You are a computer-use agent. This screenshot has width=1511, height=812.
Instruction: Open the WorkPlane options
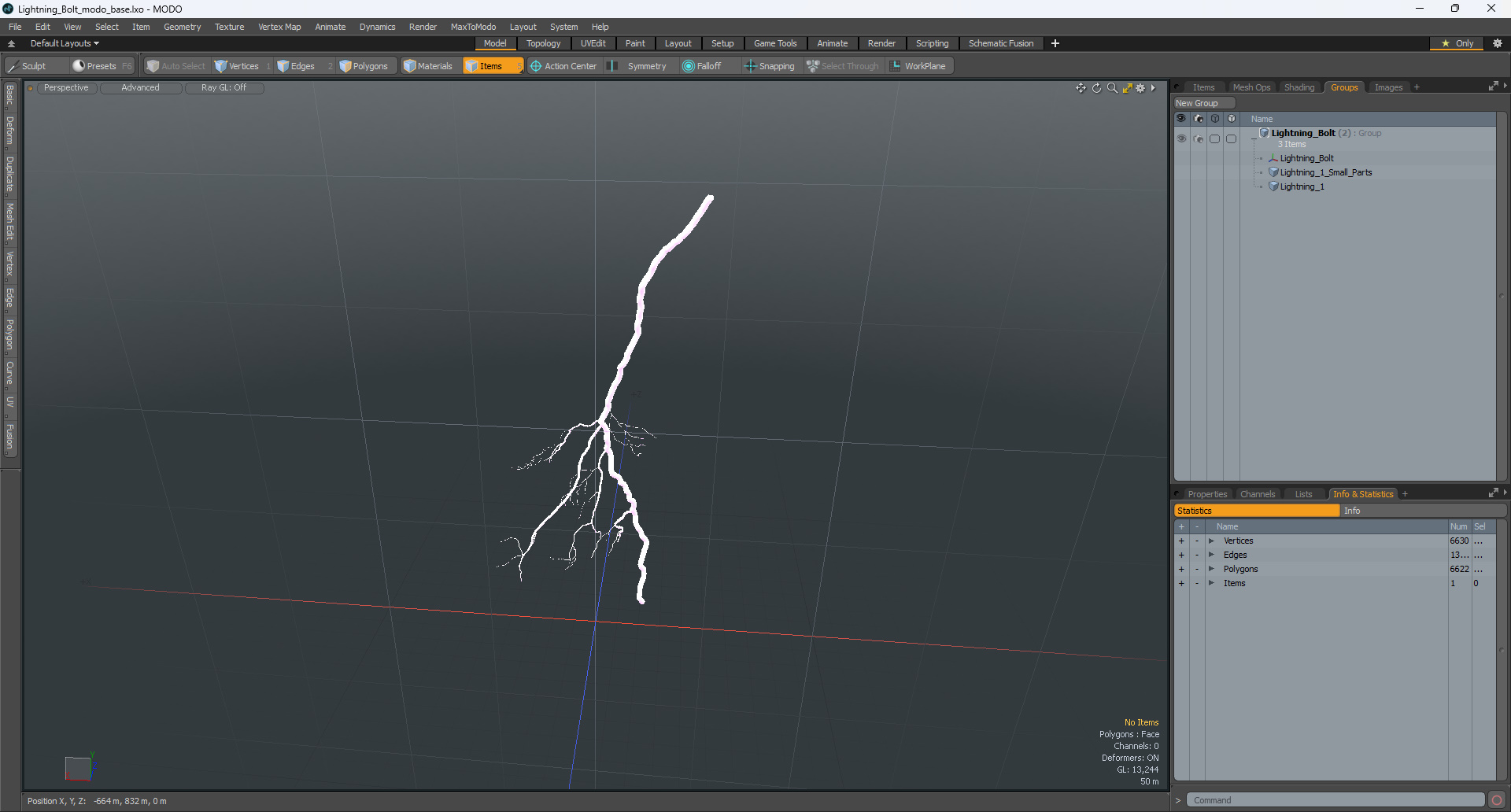(918, 66)
